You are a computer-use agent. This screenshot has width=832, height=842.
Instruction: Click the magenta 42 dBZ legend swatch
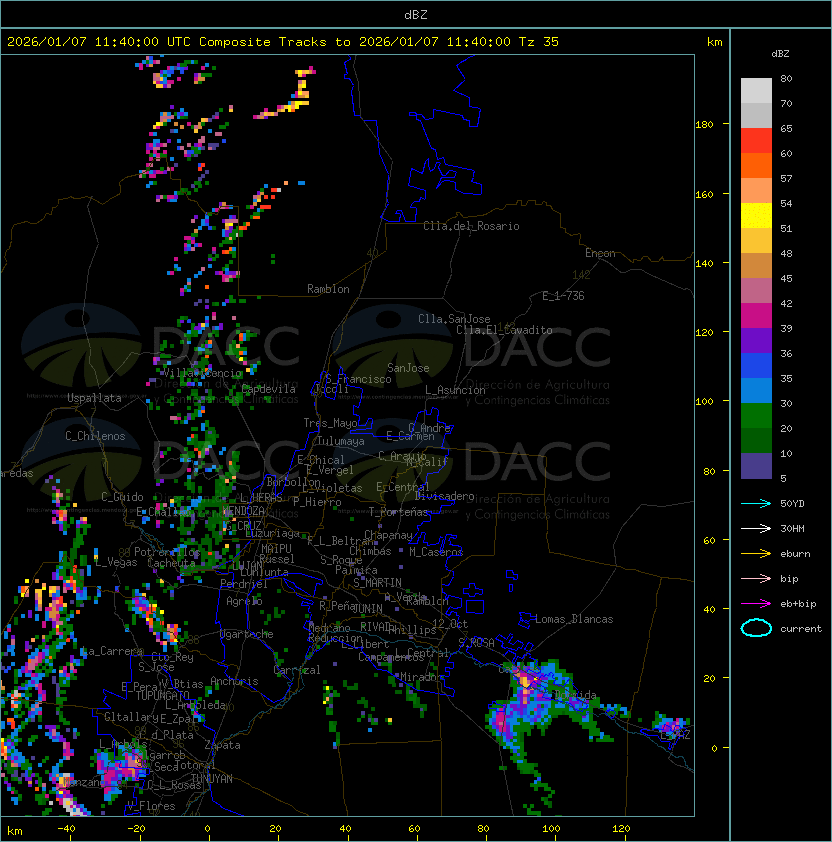[x=756, y=315]
